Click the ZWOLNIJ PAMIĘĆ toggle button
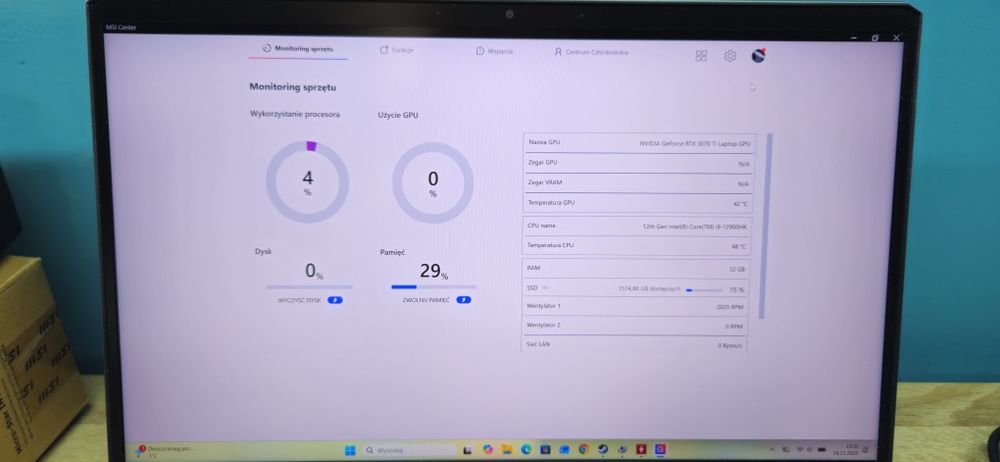Screen dimensions: 1000x462 (464, 300)
